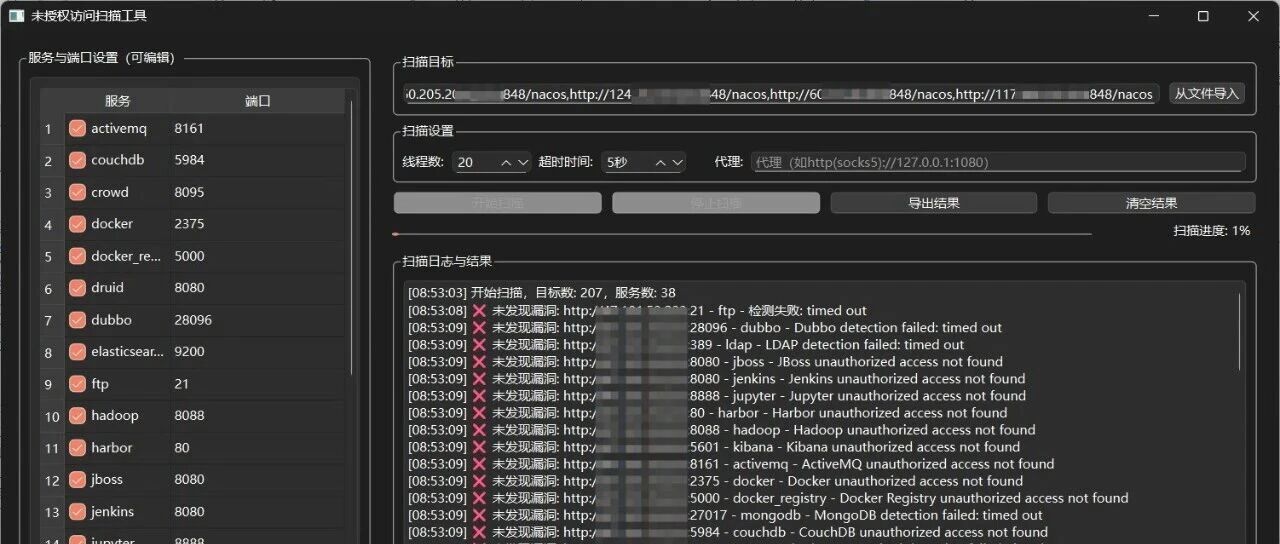
Task: Select port cell 5984 for couchdb
Action: 258,160
